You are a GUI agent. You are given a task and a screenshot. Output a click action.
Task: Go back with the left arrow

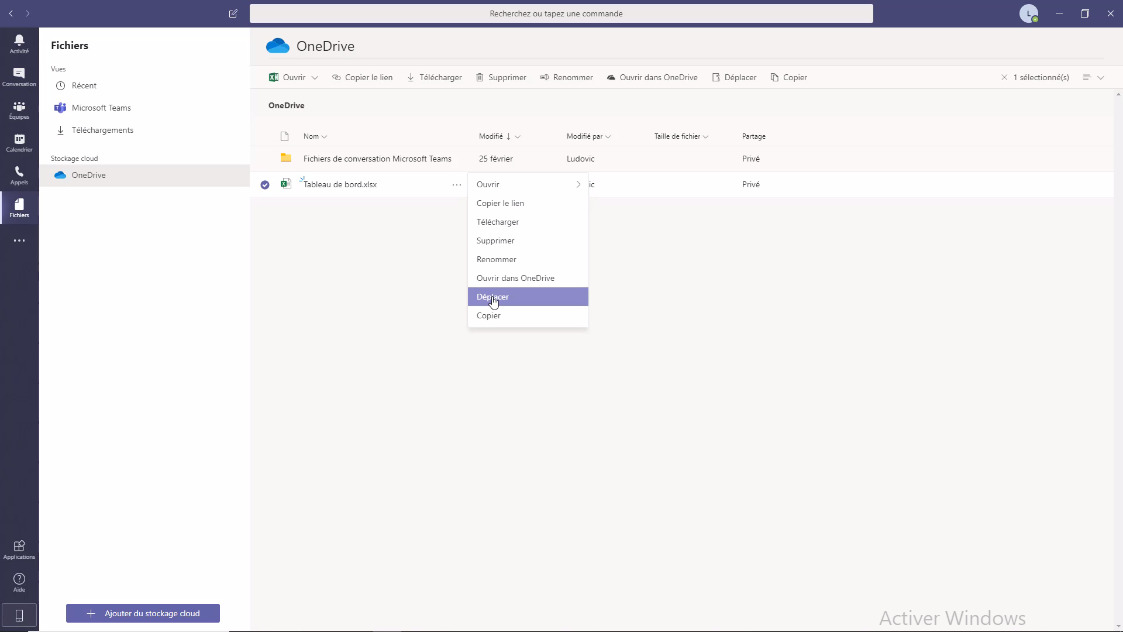point(11,14)
